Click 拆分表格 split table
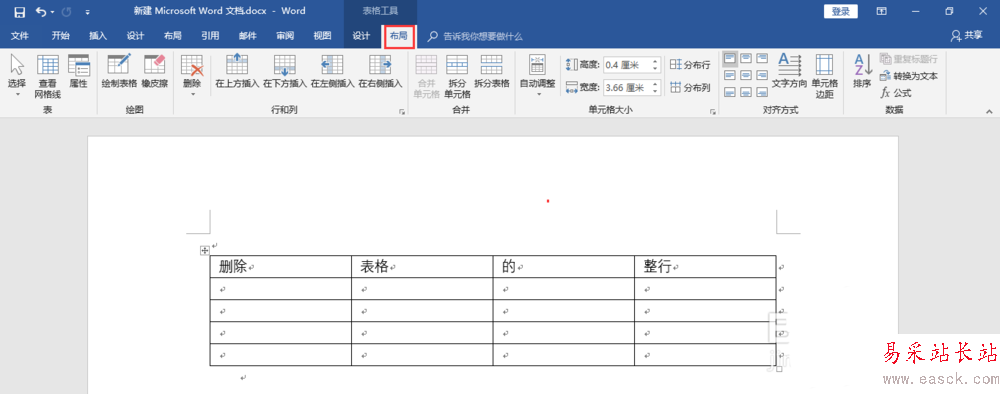The height and width of the screenshot is (394, 1000). pos(492,71)
